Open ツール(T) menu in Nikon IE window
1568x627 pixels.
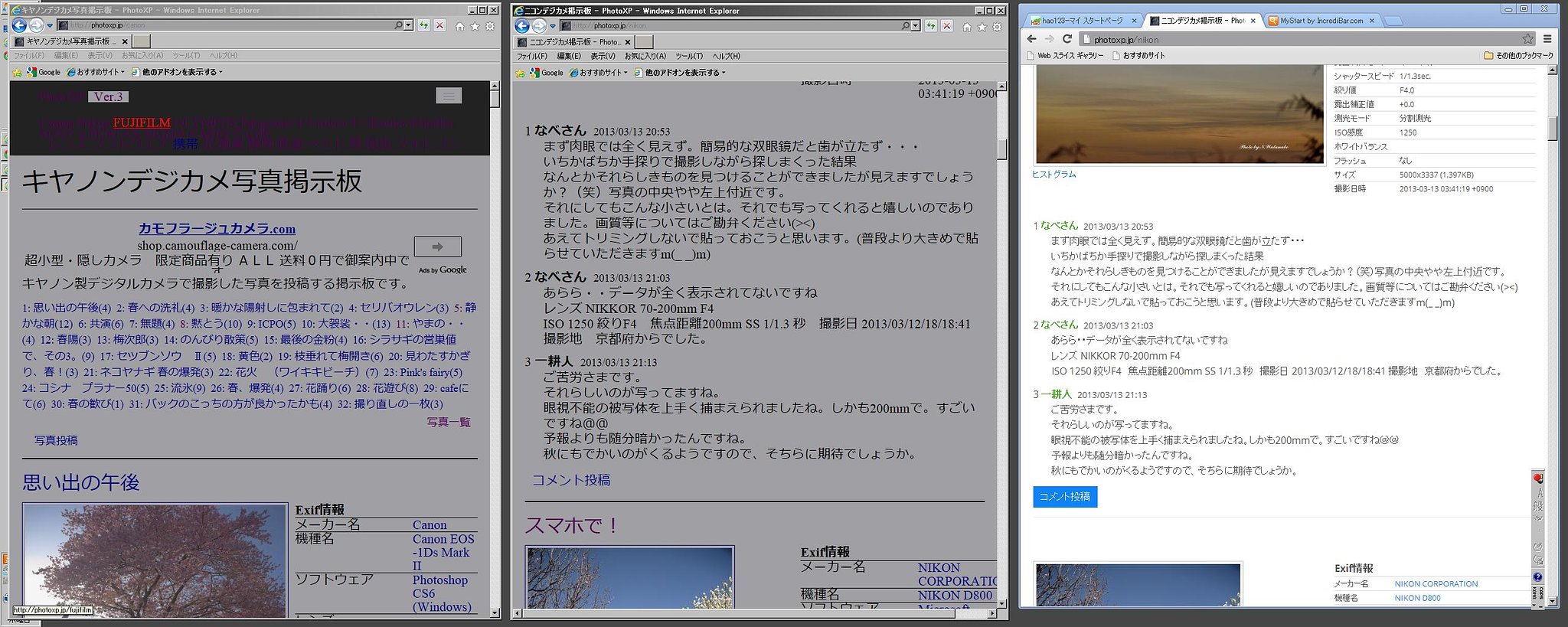pos(689,56)
